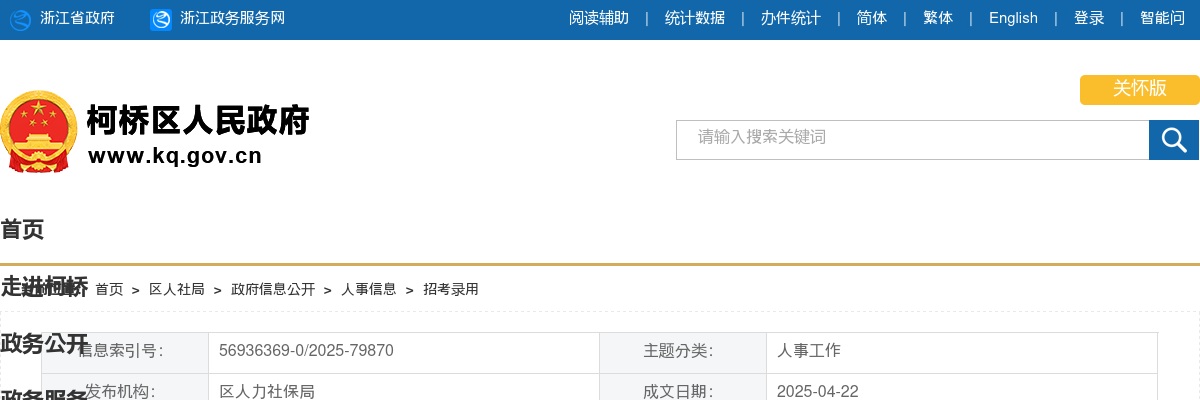Click 首页 in breadcrumb
This screenshot has width=1200, height=400.
pos(109,289)
